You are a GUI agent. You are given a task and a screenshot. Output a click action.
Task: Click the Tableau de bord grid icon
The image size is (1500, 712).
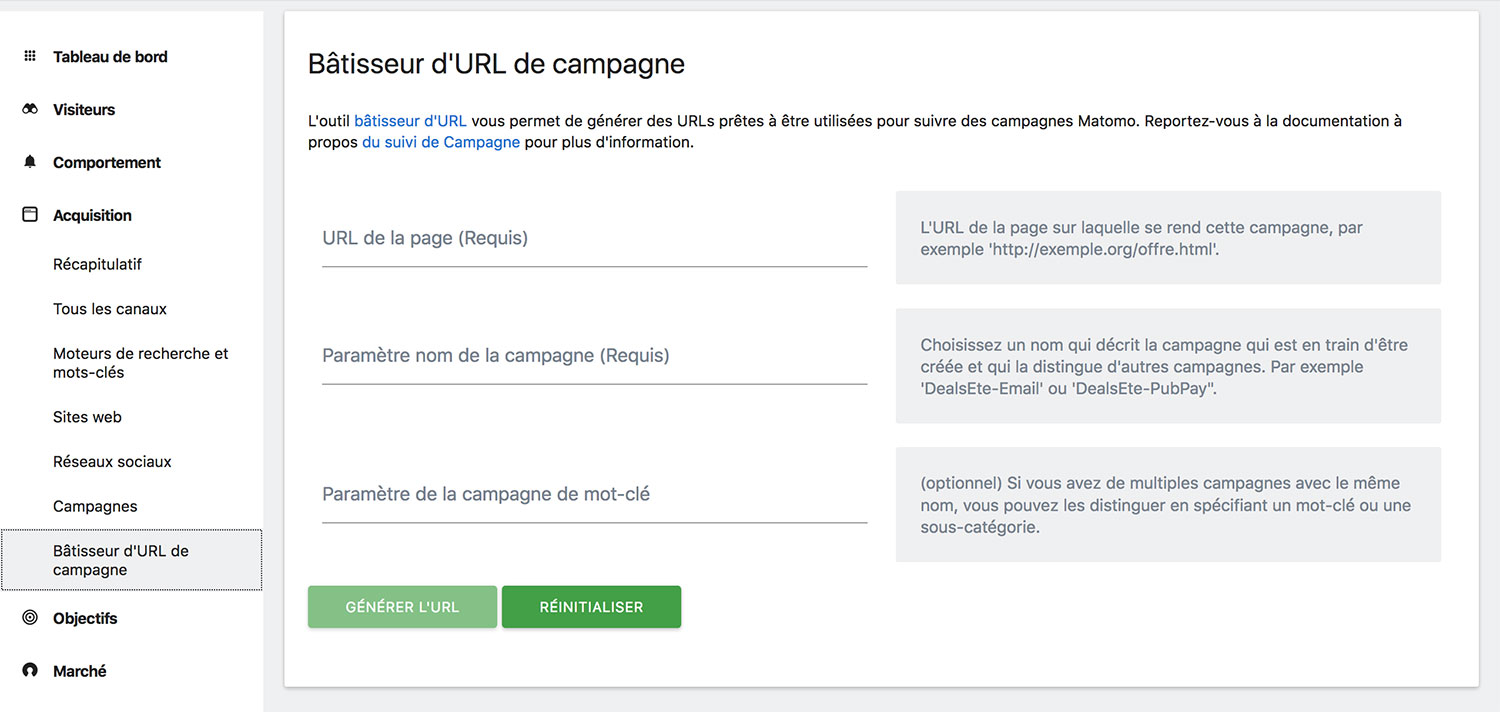(x=30, y=57)
